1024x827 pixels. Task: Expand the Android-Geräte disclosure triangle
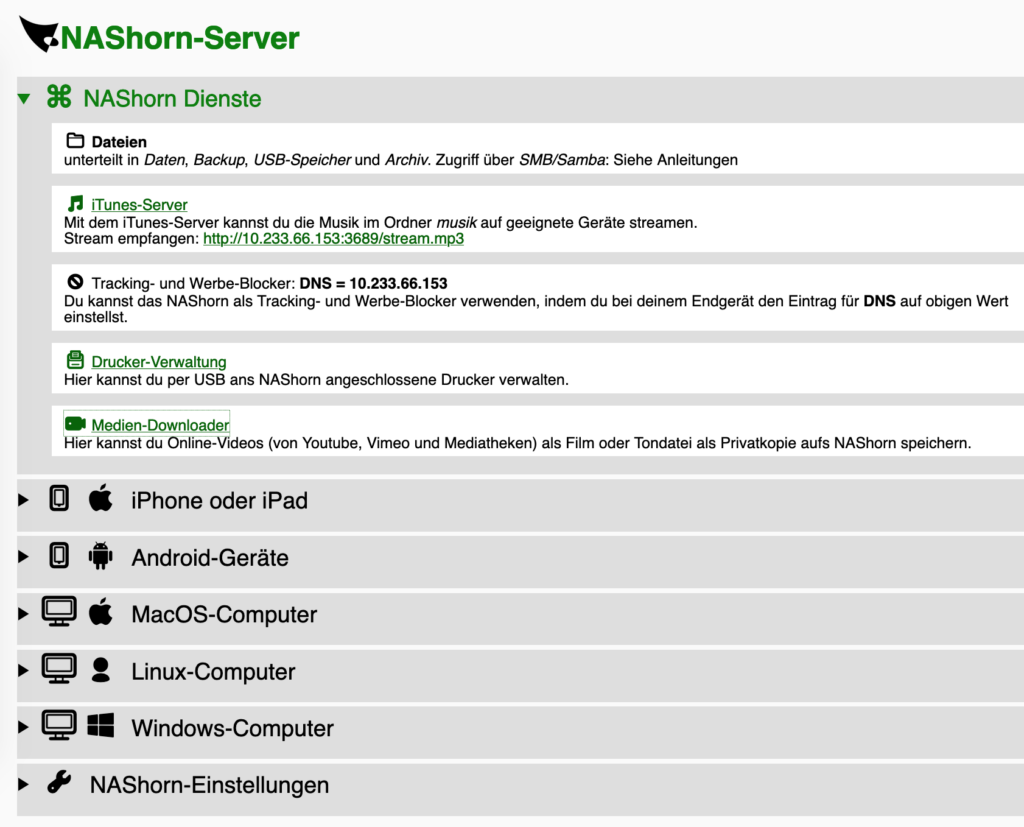click(x=24, y=557)
